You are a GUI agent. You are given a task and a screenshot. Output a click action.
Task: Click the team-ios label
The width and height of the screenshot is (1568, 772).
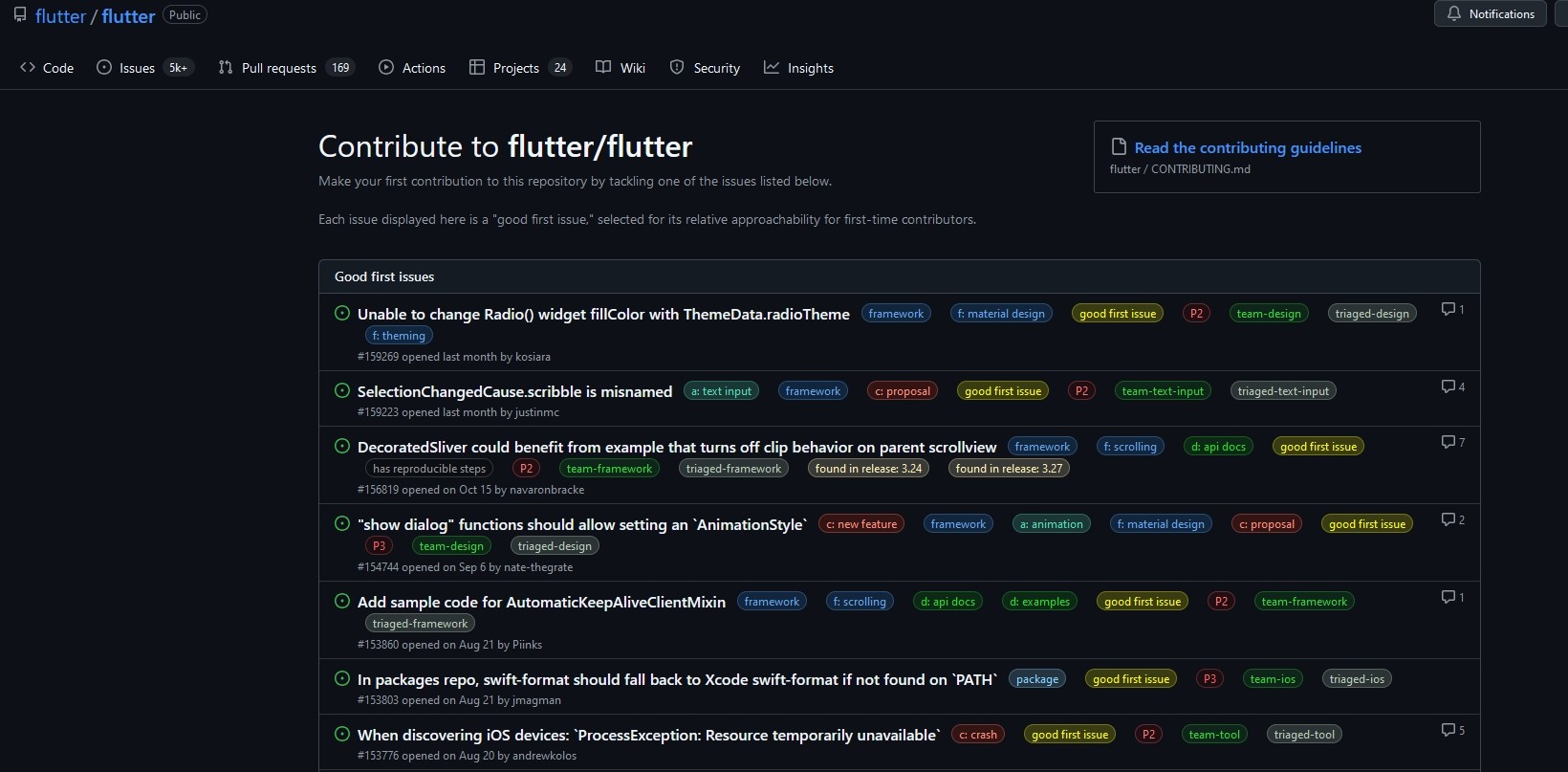[x=1273, y=679]
